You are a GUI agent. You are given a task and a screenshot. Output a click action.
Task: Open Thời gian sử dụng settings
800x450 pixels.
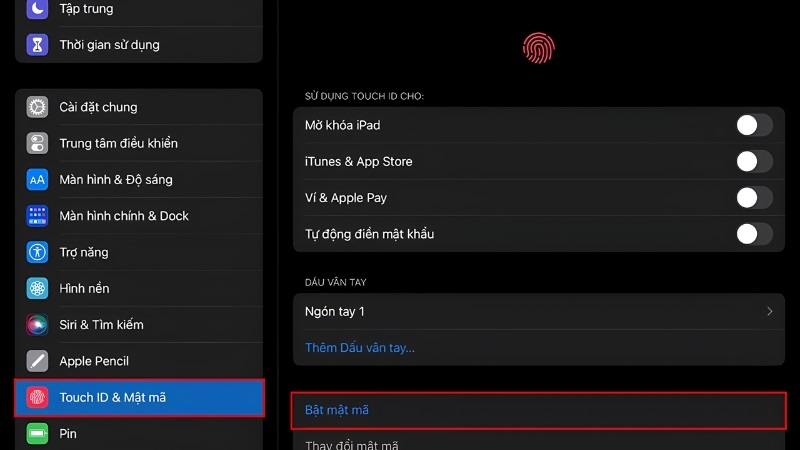[x=139, y=45]
